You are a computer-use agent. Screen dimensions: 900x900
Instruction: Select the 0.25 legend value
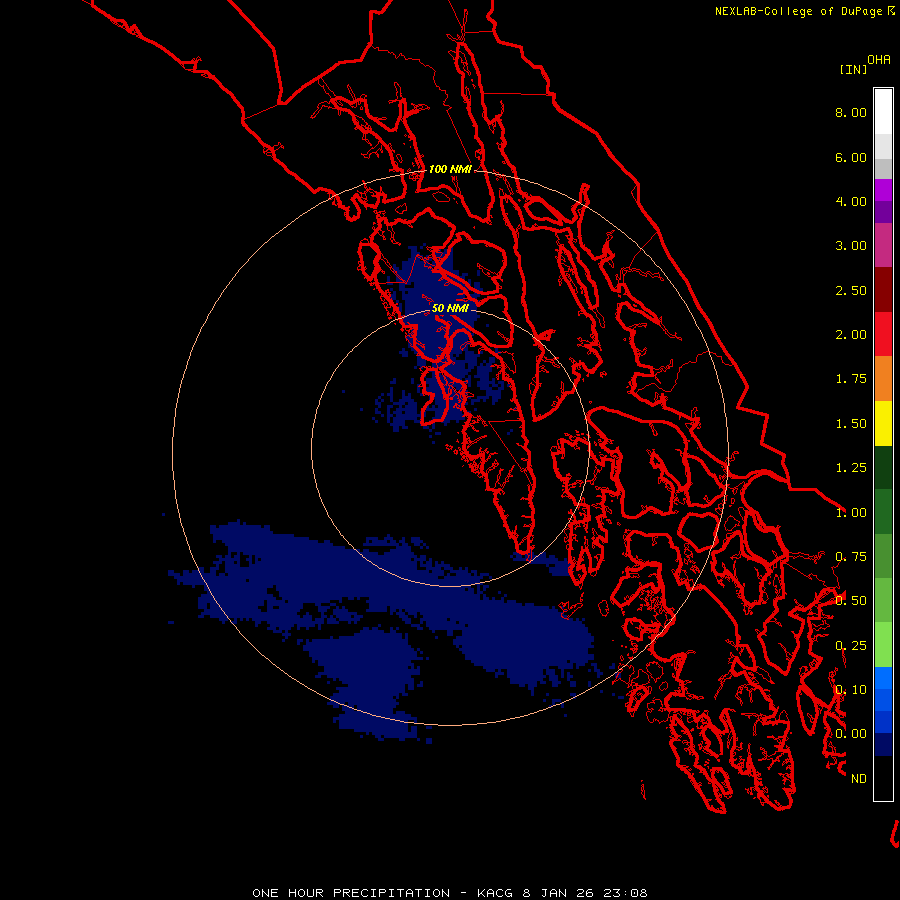[x=851, y=646]
